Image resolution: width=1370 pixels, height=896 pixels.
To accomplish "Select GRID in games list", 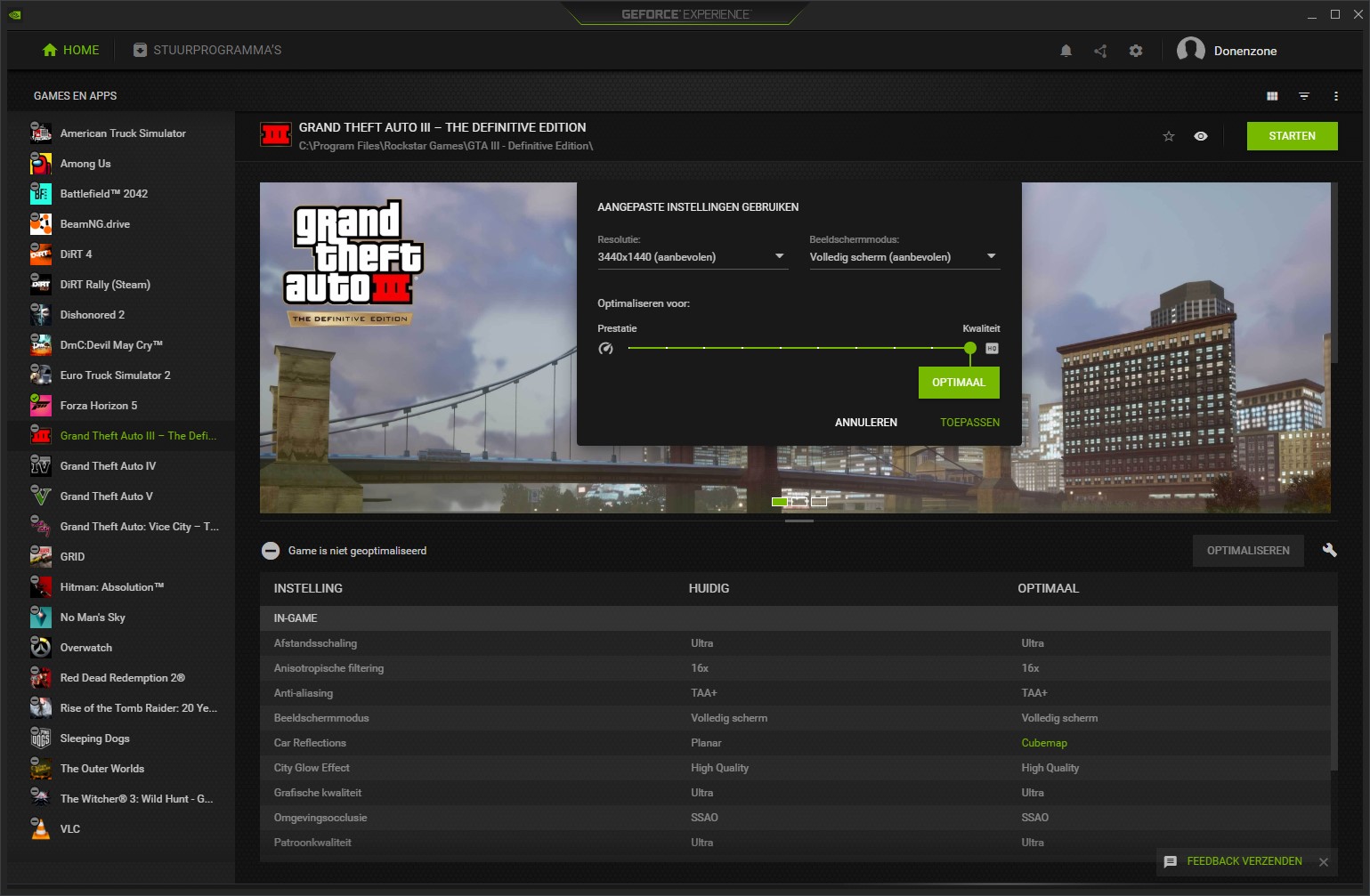I will (x=121, y=557).
